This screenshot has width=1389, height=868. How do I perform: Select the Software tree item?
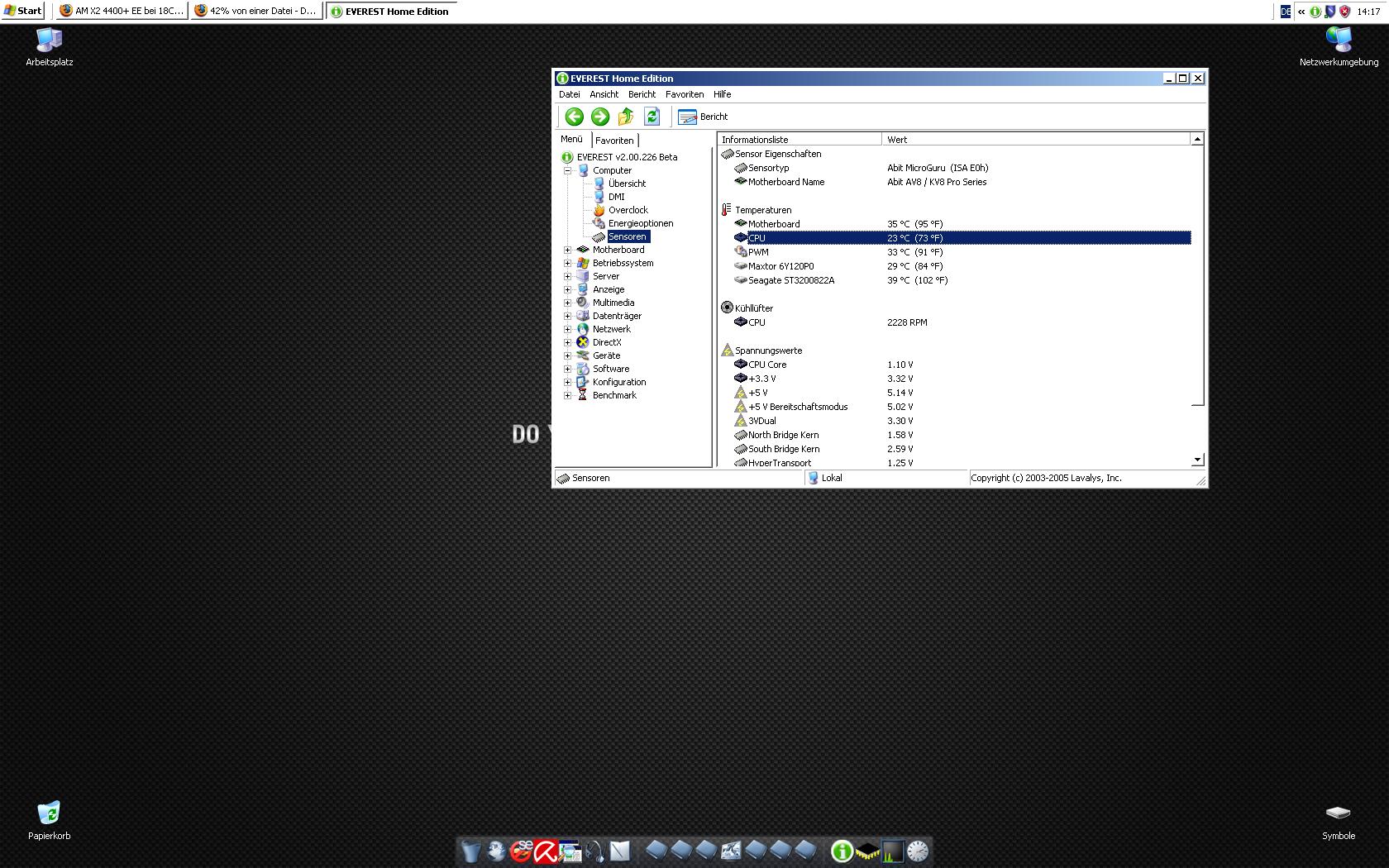coord(611,369)
